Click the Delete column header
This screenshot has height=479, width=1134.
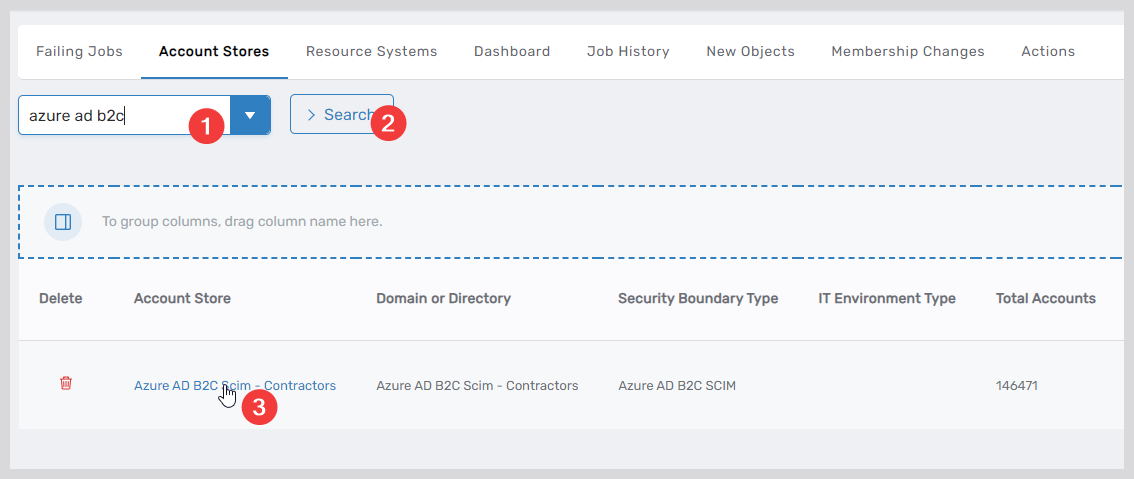coord(60,298)
